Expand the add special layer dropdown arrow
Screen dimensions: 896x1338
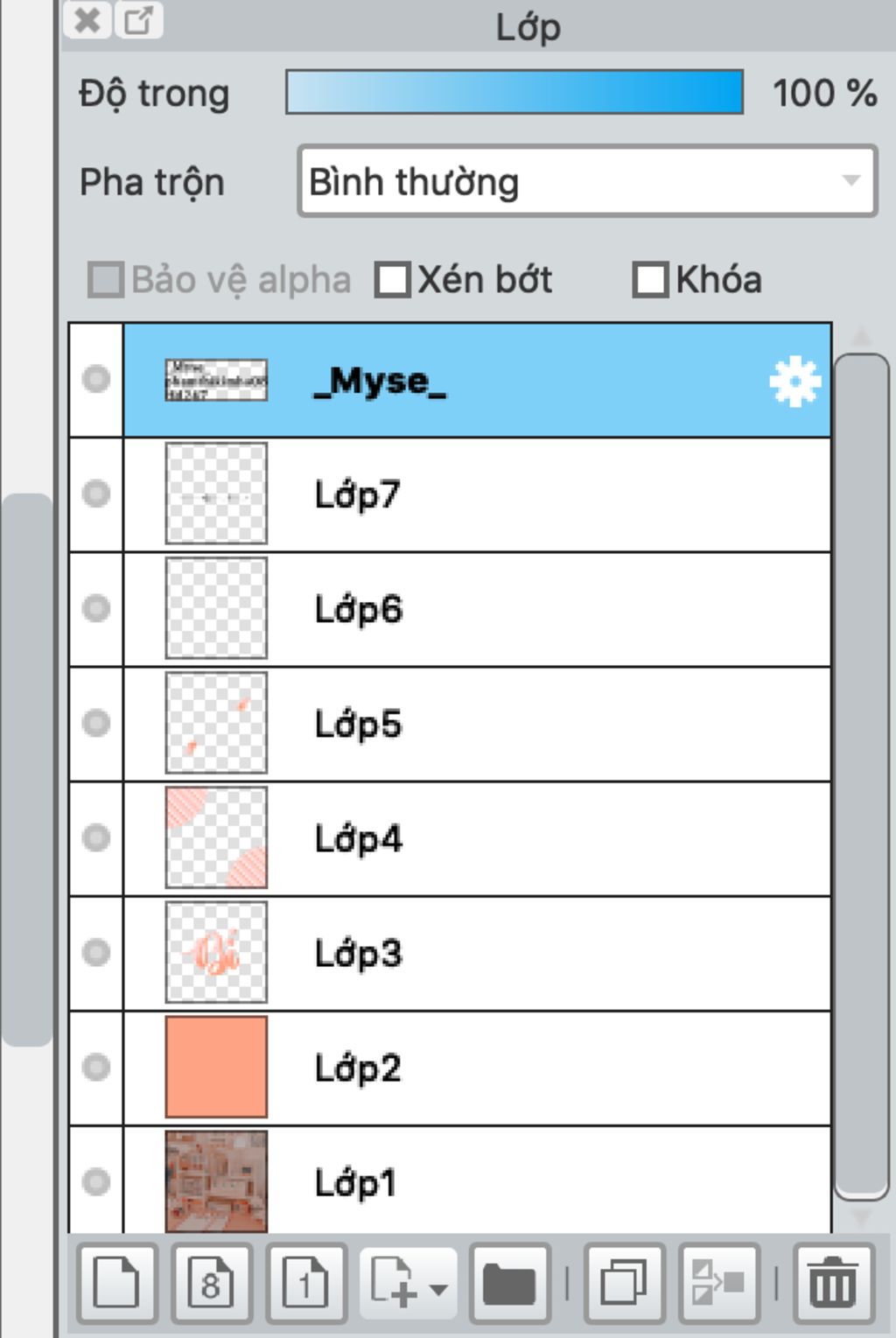[x=438, y=1288]
